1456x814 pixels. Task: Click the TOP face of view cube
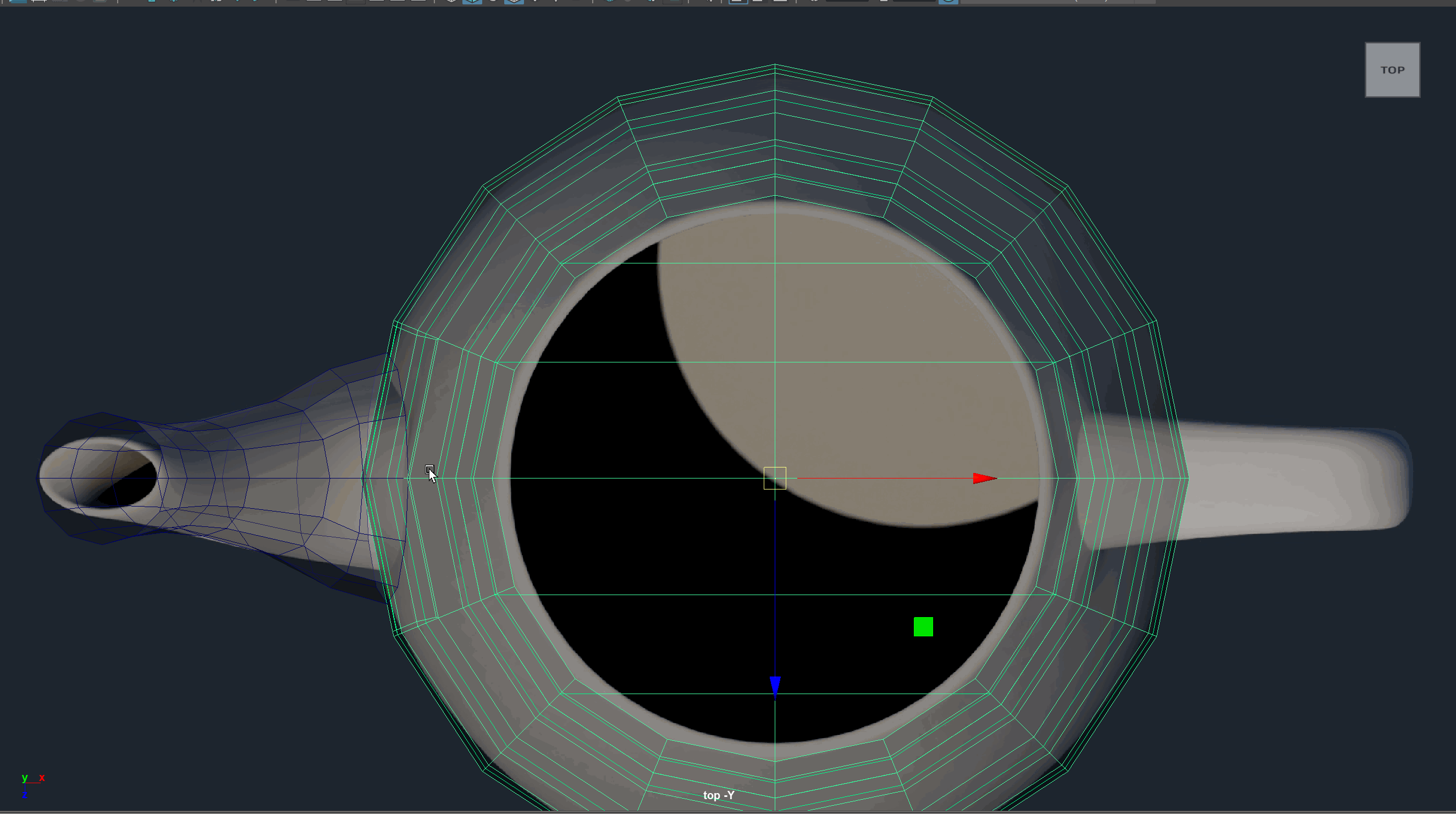pos(1392,70)
